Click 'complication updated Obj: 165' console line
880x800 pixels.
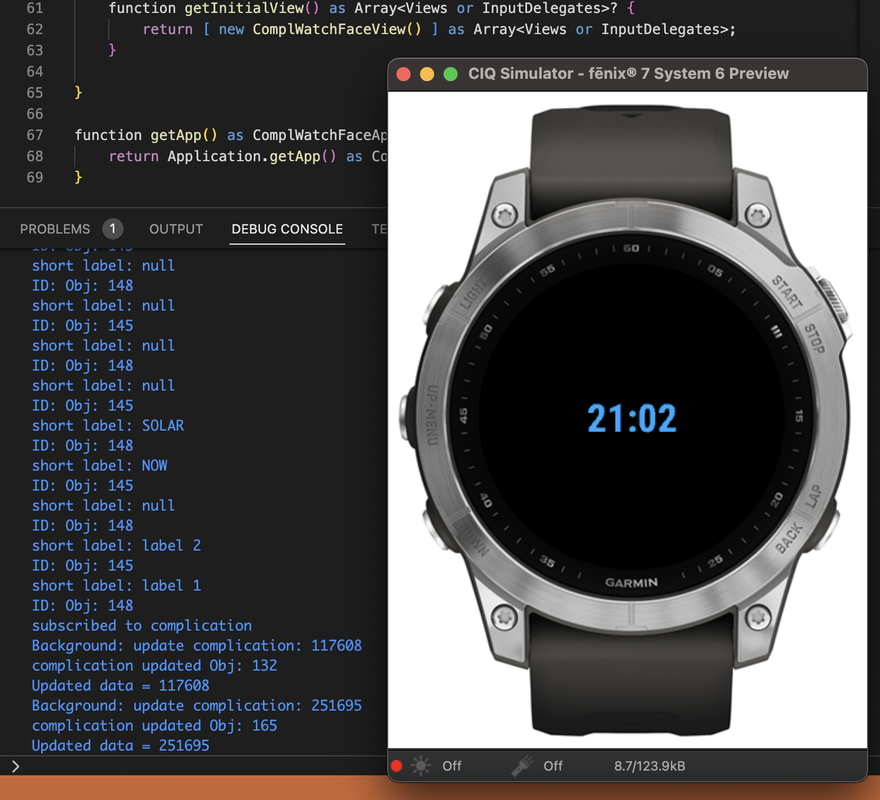tap(154, 725)
